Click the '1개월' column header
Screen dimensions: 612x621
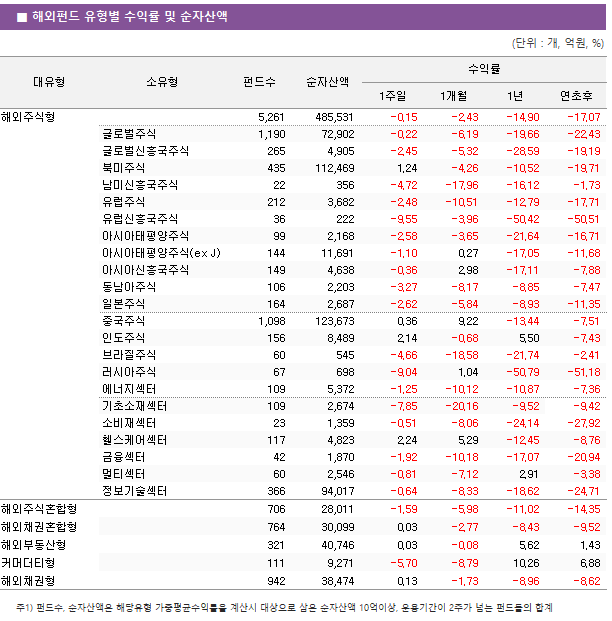[453, 96]
